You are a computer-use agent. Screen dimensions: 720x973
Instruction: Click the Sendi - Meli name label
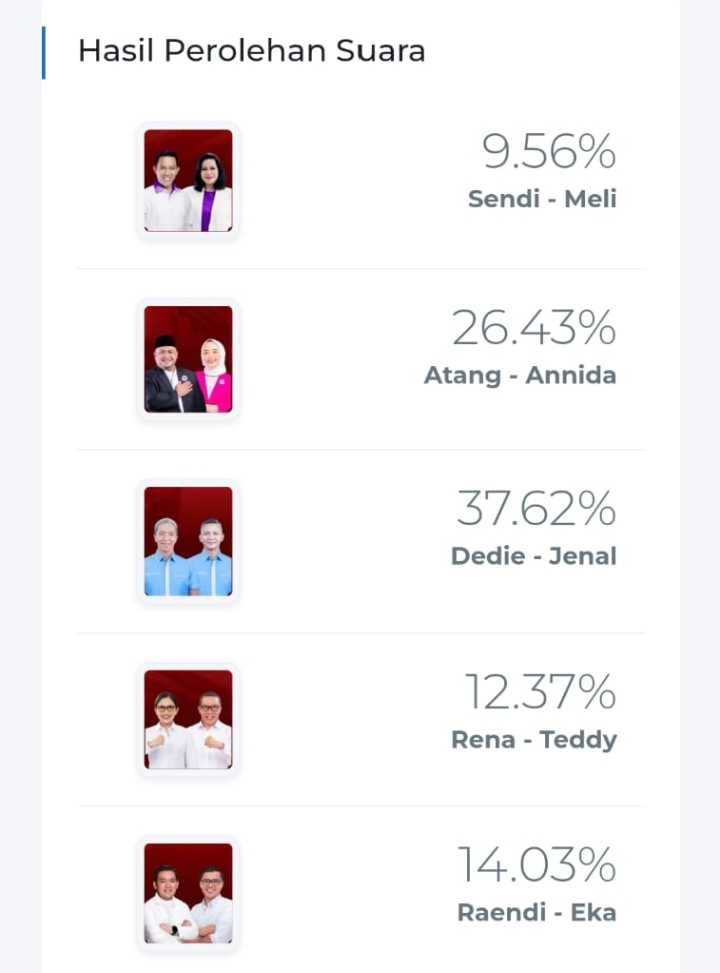pos(542,199)
